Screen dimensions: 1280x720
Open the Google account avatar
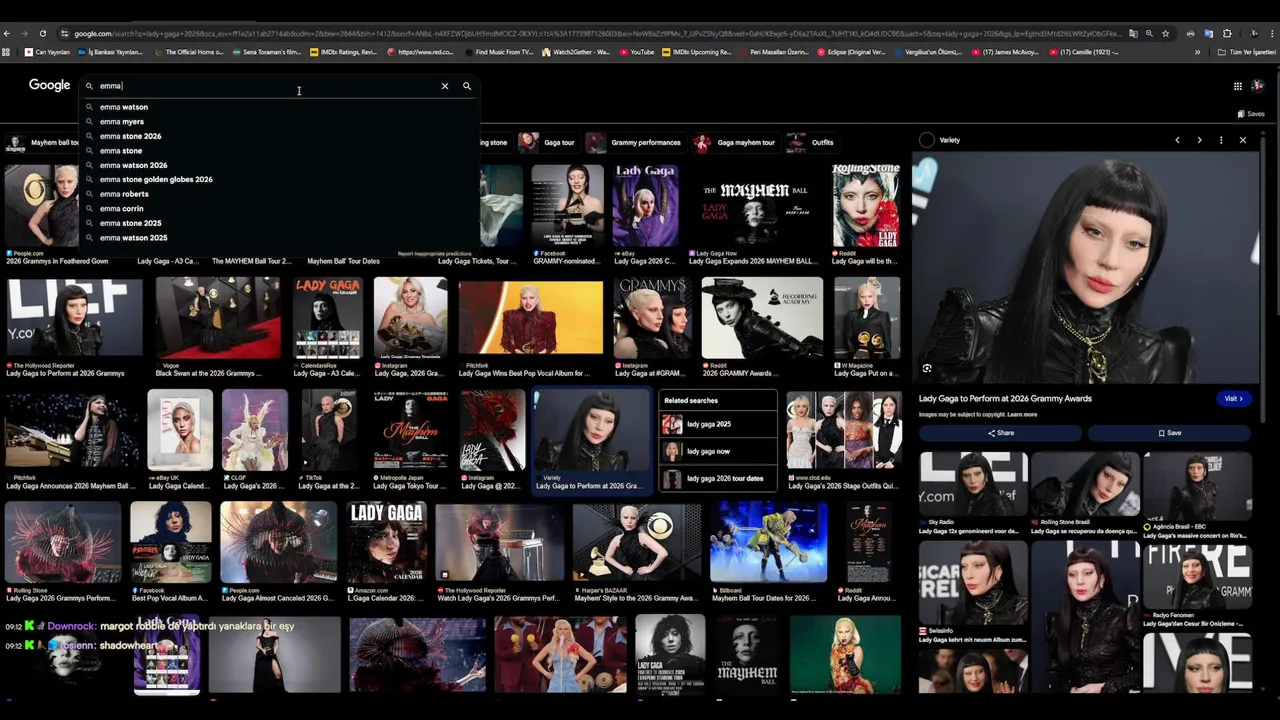coord(1258,86)
